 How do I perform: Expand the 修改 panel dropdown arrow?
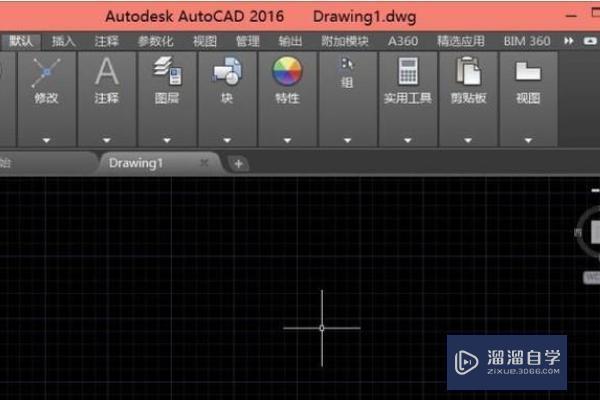[46, 140]
